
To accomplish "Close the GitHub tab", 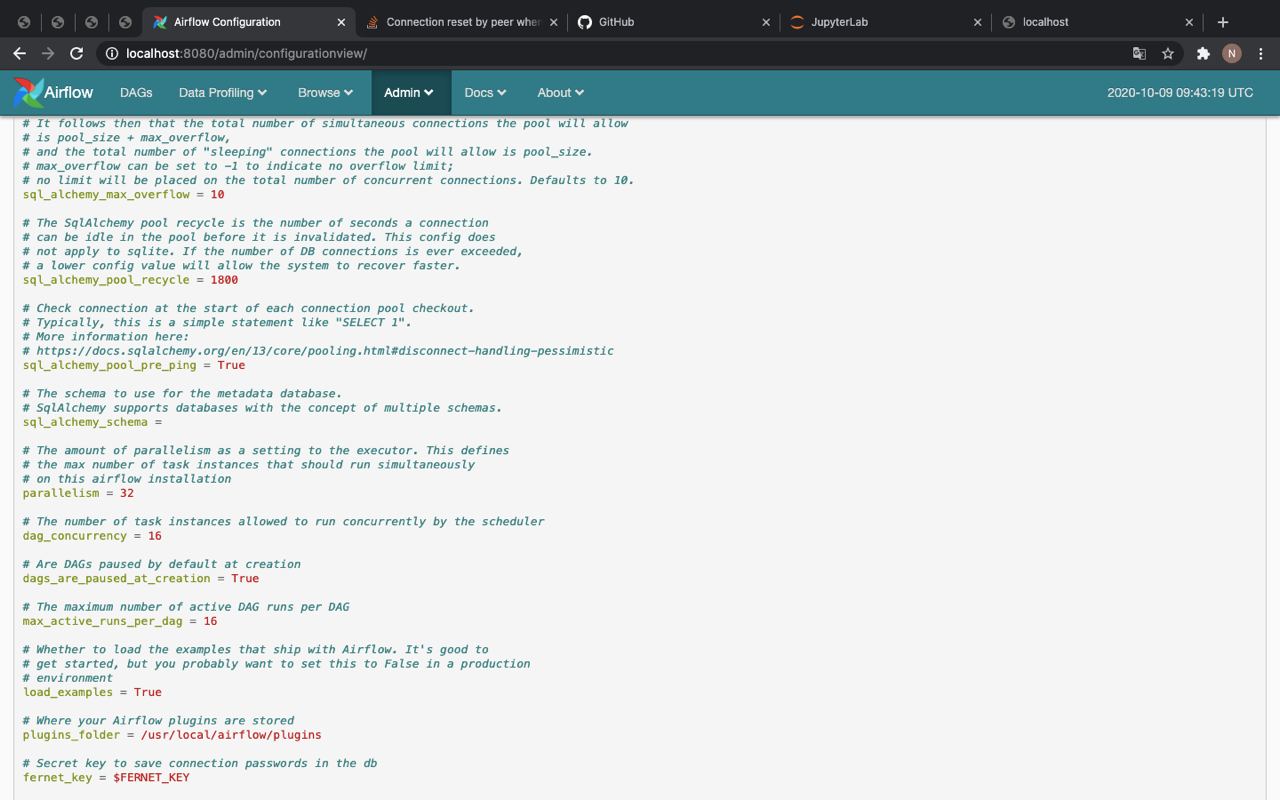I will pos(766,22).
